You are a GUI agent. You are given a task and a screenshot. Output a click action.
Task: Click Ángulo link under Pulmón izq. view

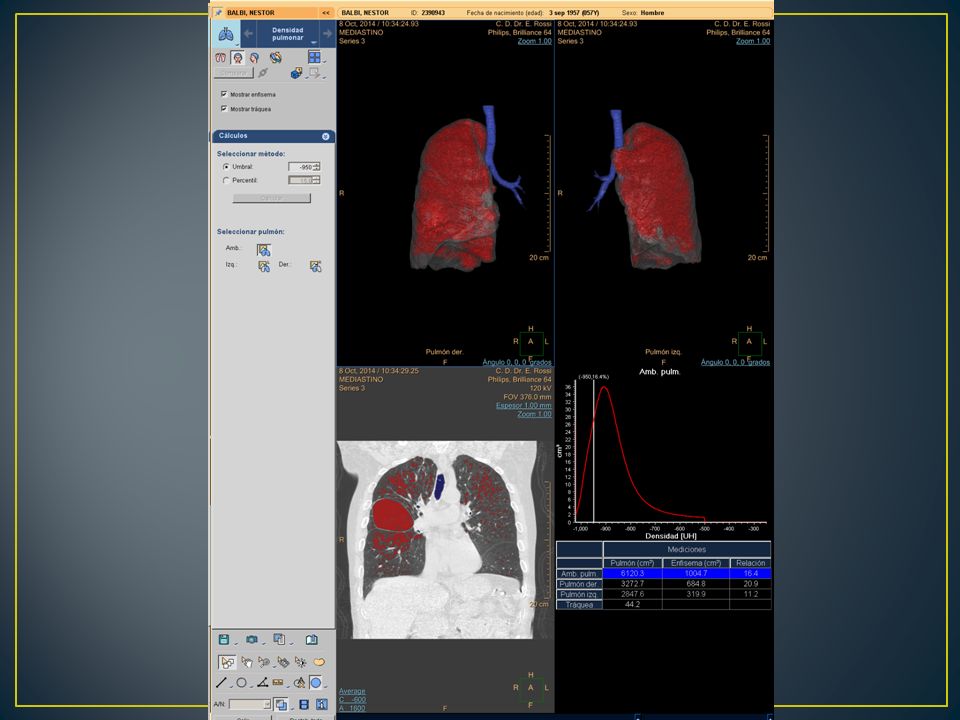coord(735,362)
